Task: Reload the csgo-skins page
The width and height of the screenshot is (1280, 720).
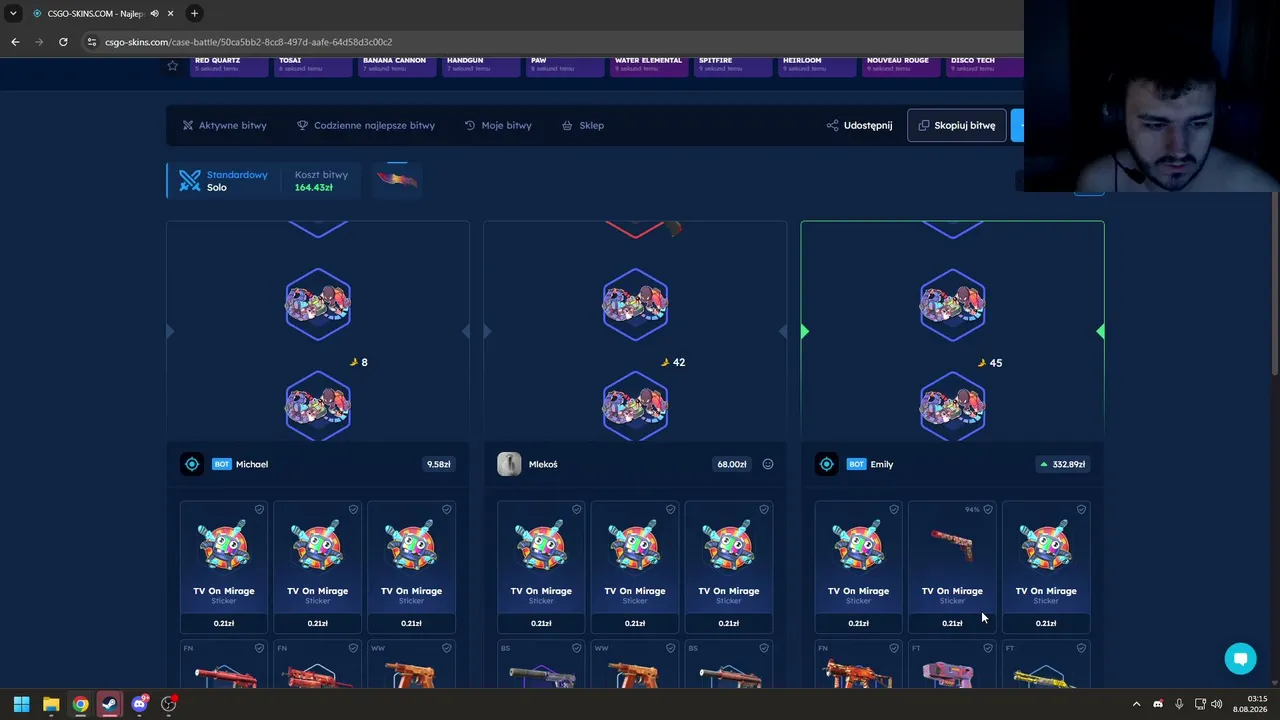Action: (x=63, y=42)
